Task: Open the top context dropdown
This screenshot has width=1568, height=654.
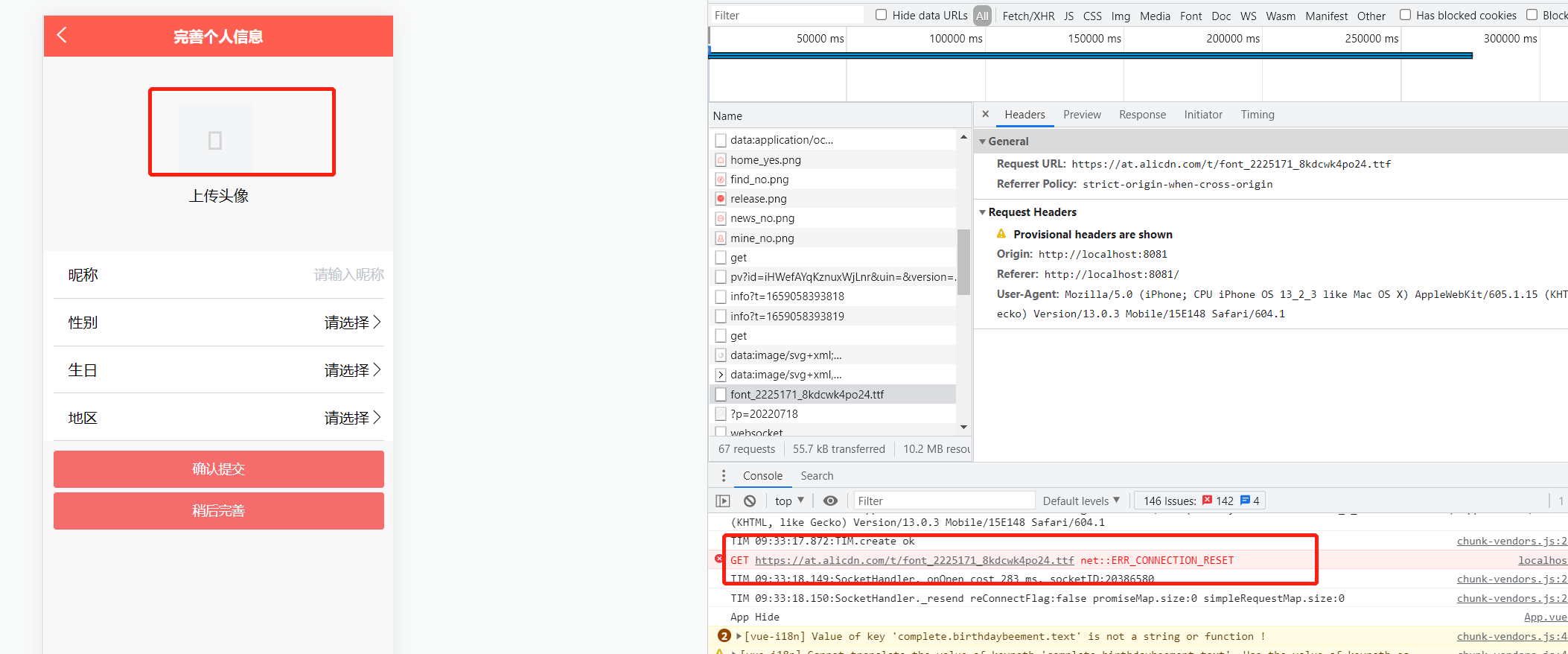Action: (789, 501)
